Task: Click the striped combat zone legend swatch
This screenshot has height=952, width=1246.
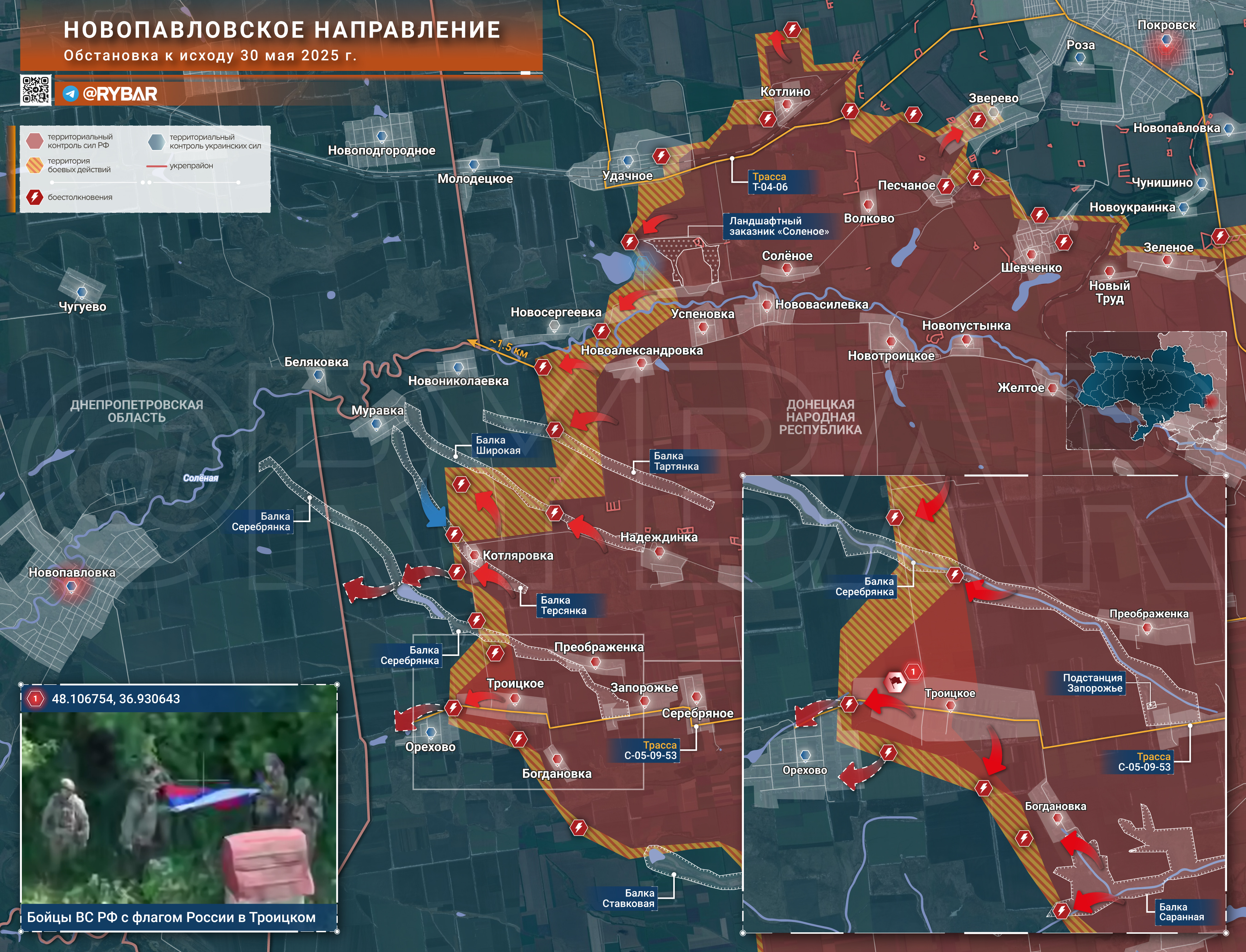Action: (35, 165)
